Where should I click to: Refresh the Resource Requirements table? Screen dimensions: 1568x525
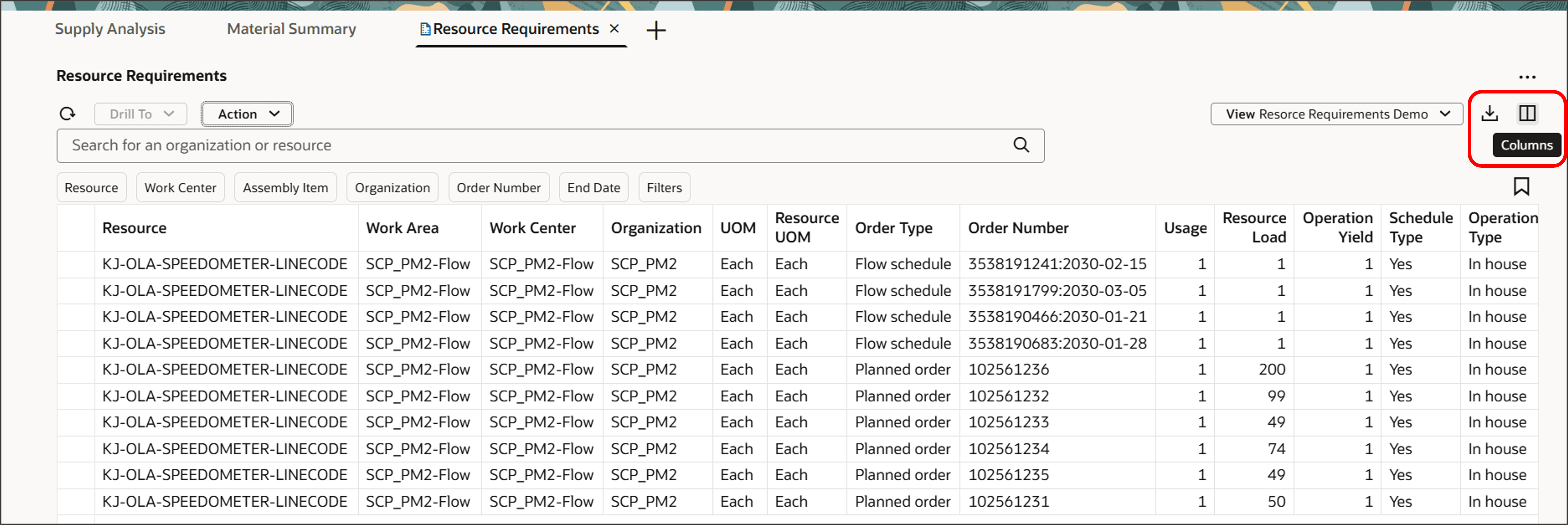point(67,113)
